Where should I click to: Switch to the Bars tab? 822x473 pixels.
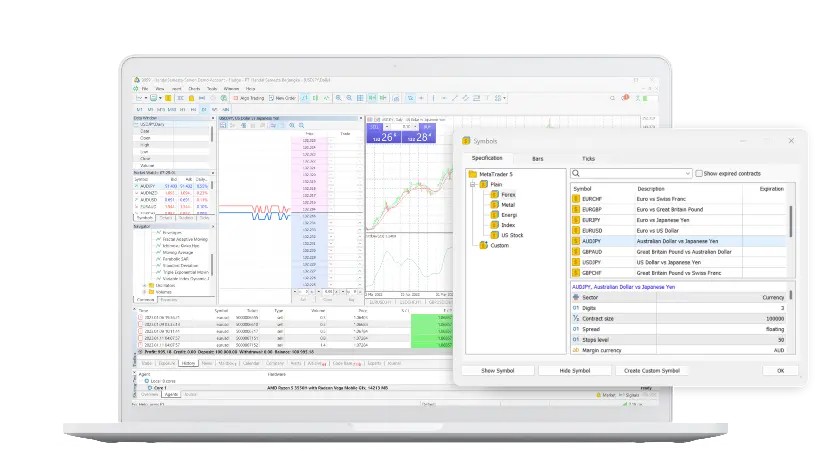coord(538,159)
